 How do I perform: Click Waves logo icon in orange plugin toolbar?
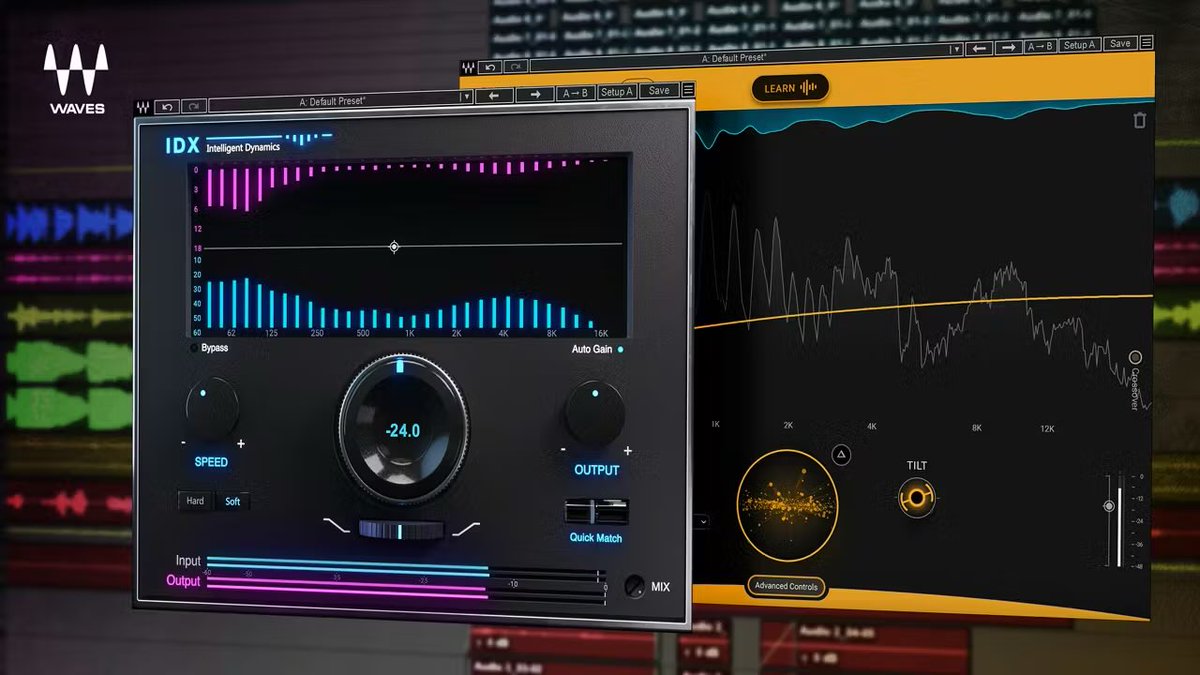pyautogui.click(x=466, y=67)
